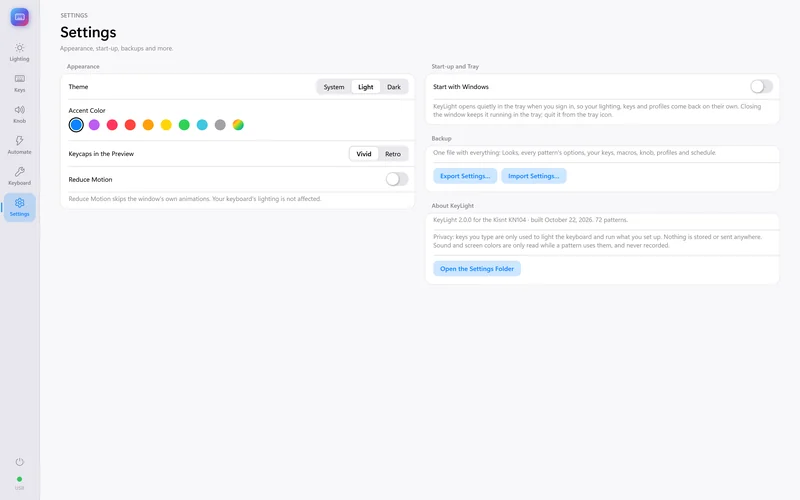The height and width of the screenshot is (500, 800).
Task: Select the Settings sidebar item
Action: [19, 207]
